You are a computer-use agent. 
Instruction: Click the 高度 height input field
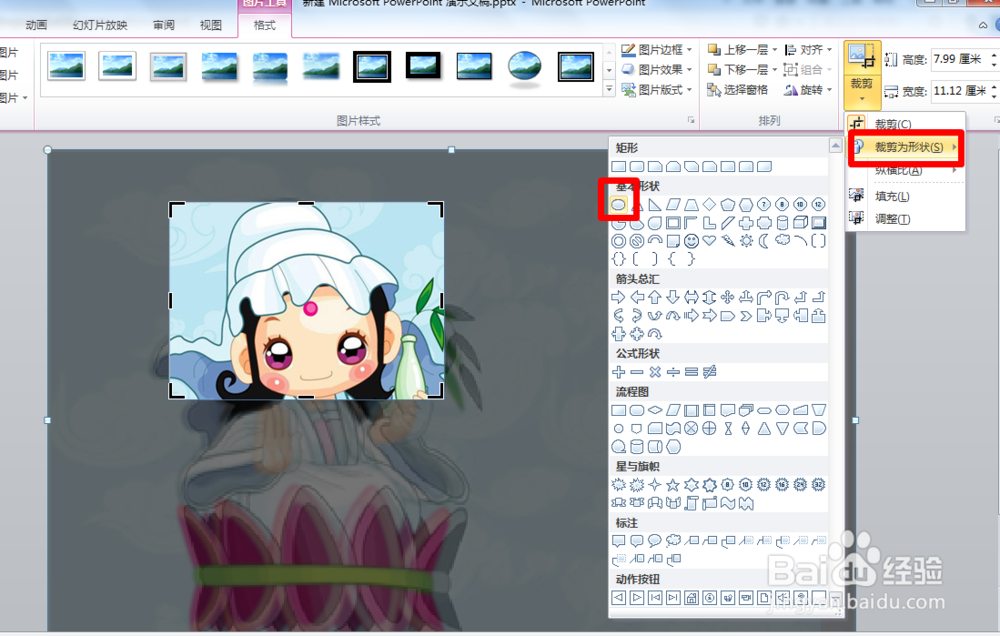coord(960,59)
